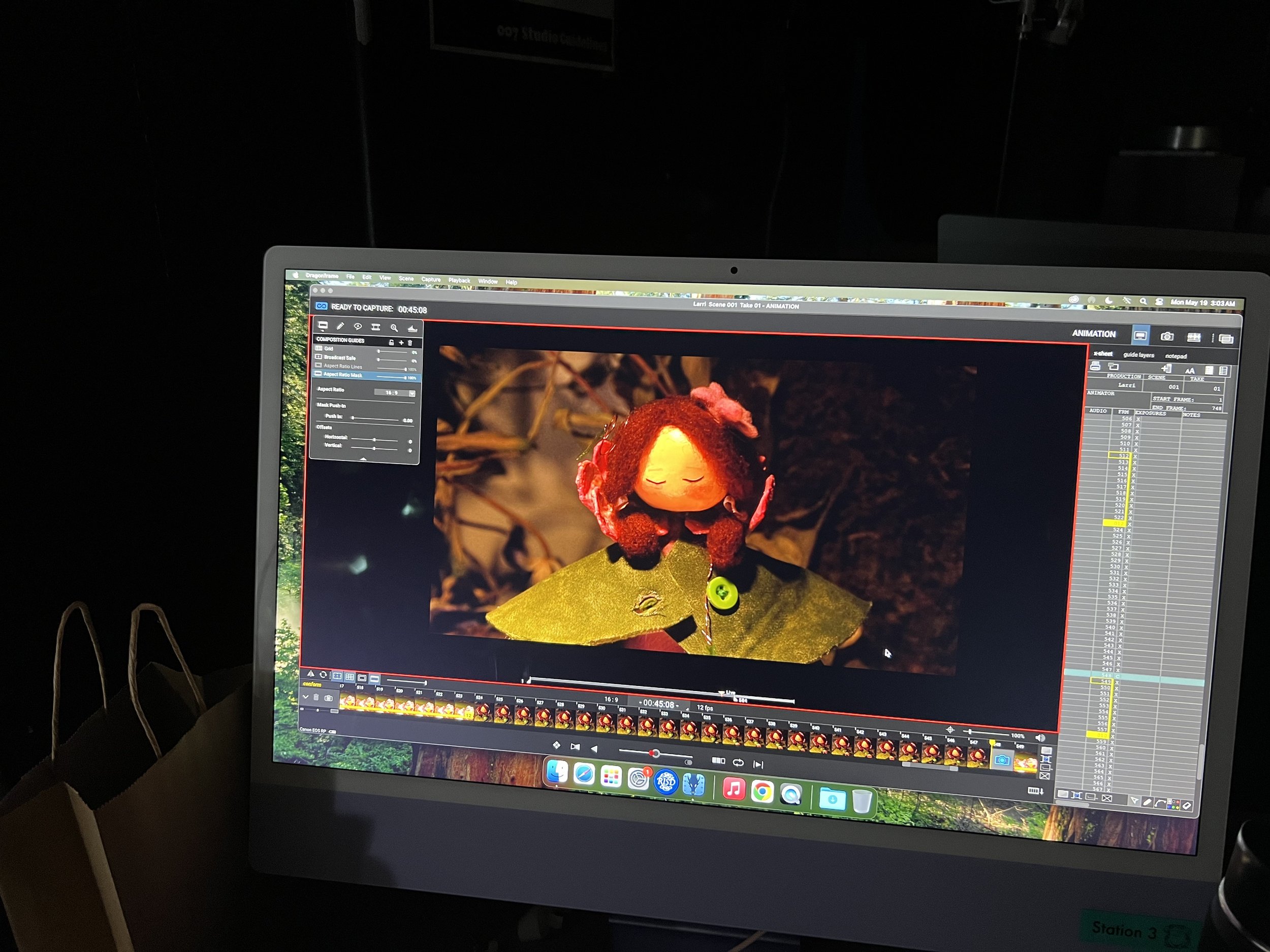Open the magnifier zoom tool
Screen dimensions: 1270x952
[394, 327]
